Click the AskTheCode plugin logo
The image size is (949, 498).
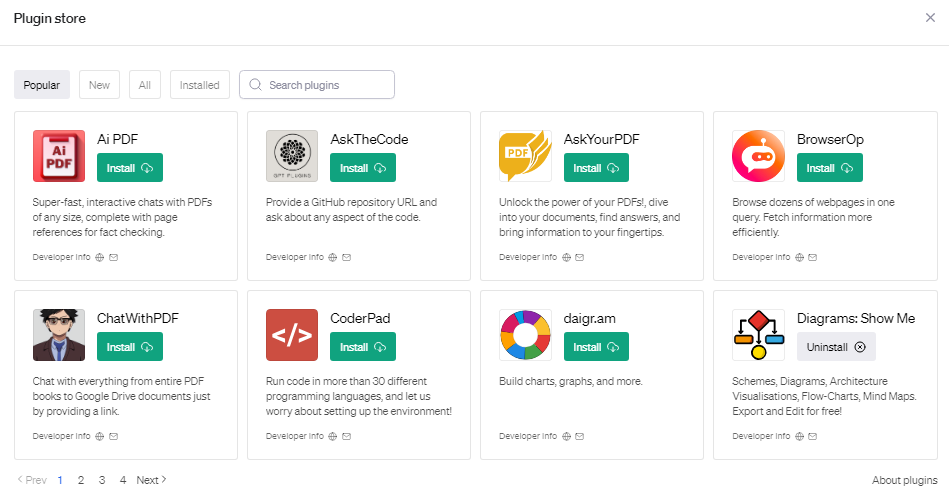click(292, 156)
